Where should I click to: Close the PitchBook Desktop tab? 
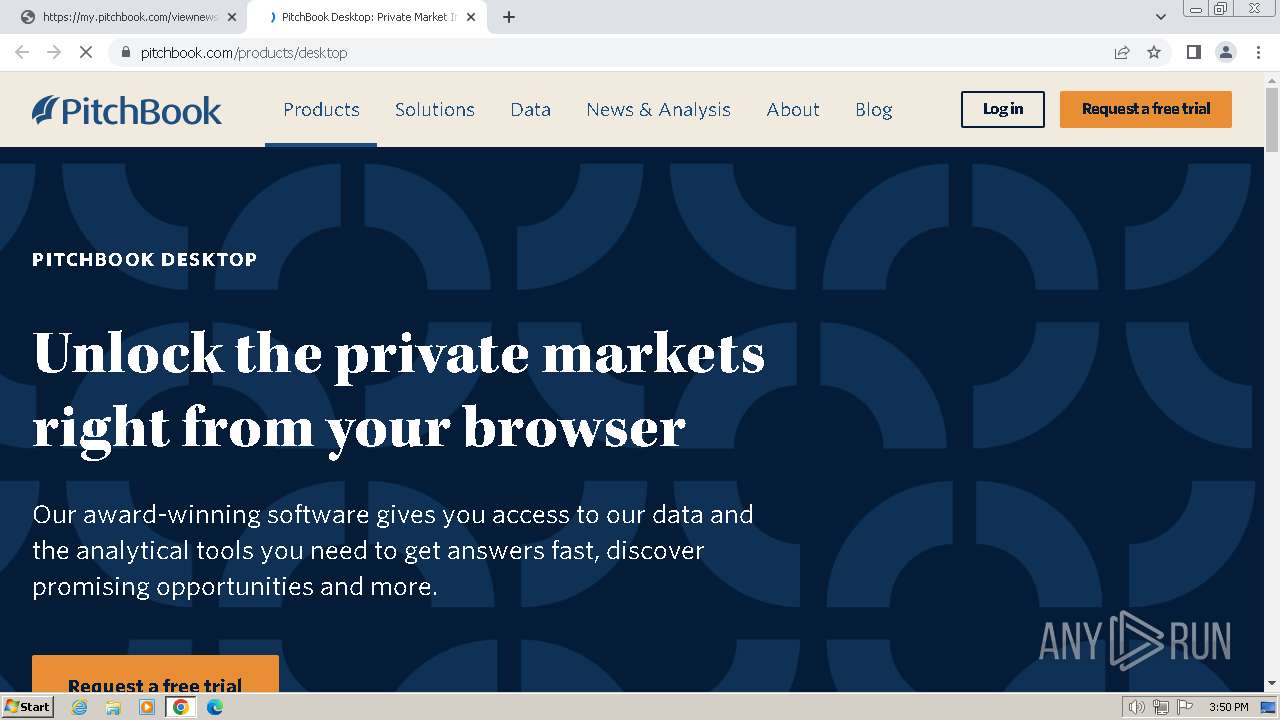pyautogui.click(x=471, y=17)
